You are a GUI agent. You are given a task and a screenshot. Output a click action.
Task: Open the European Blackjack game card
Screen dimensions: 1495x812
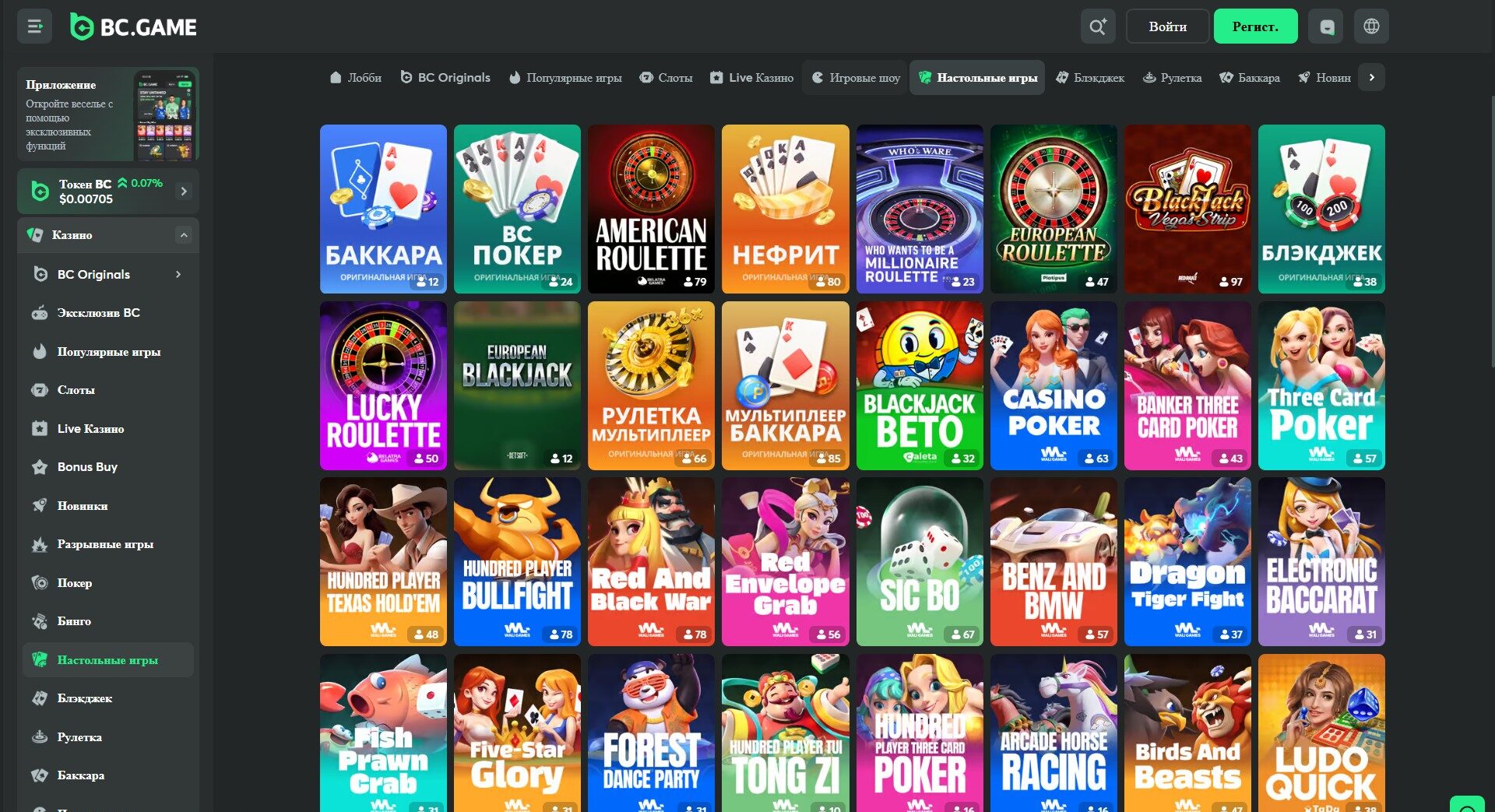point(517,386)
